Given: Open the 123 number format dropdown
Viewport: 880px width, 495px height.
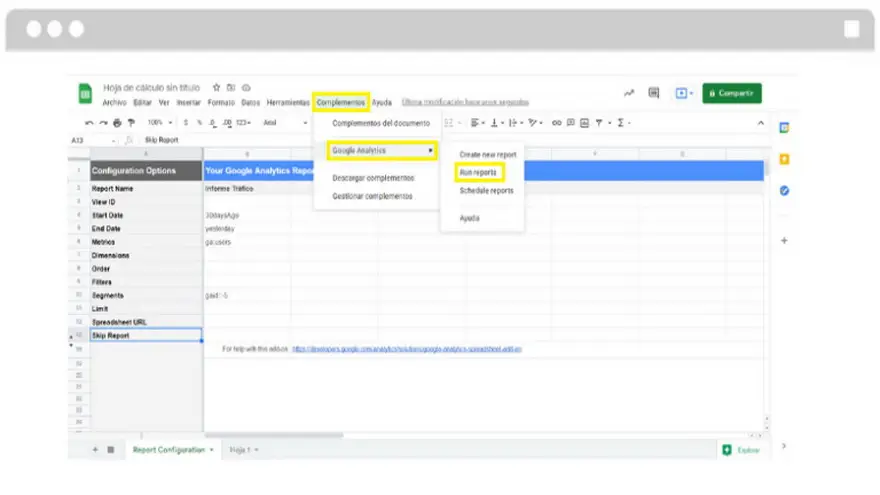Looking at the screenshot, I should point(244,122).
